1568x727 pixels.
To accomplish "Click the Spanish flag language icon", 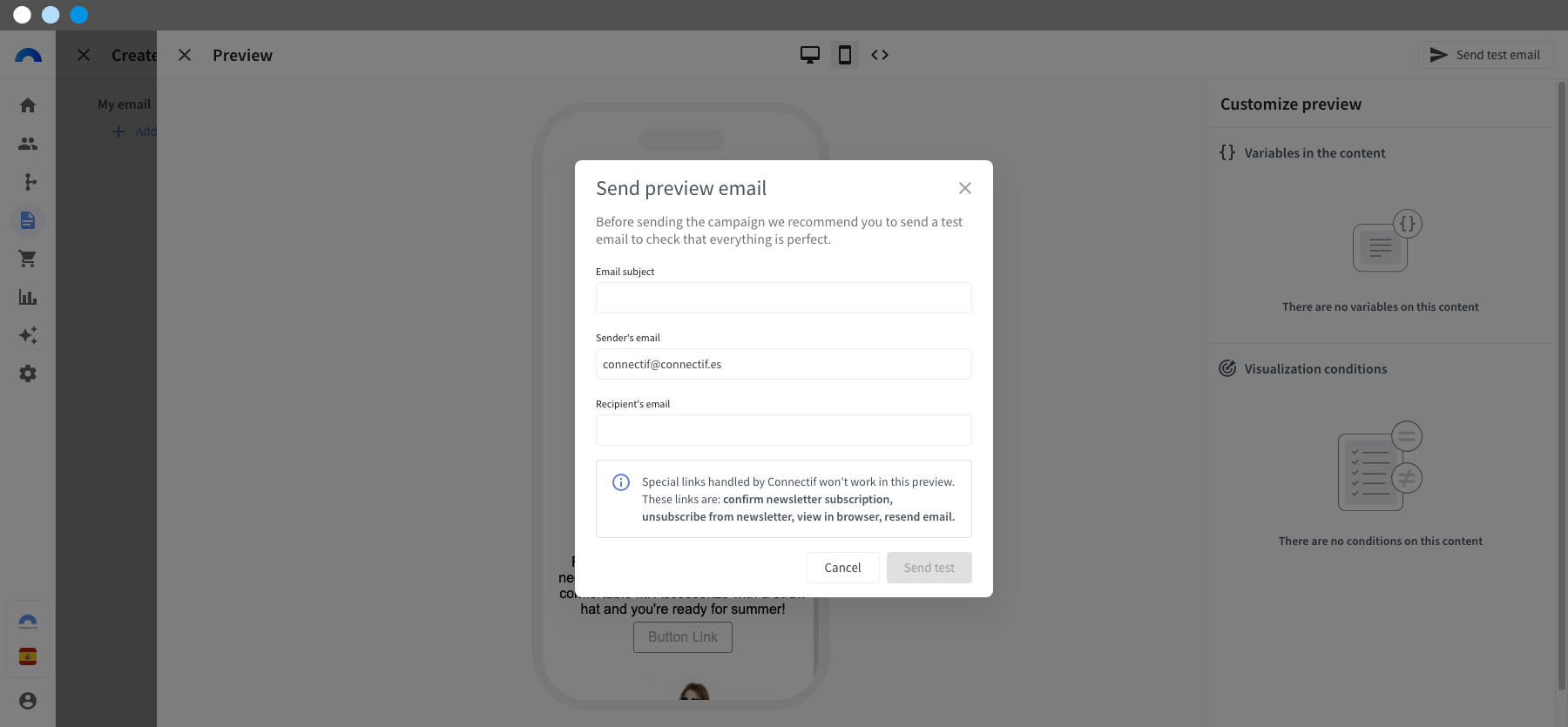I will [x=28, y=656].
